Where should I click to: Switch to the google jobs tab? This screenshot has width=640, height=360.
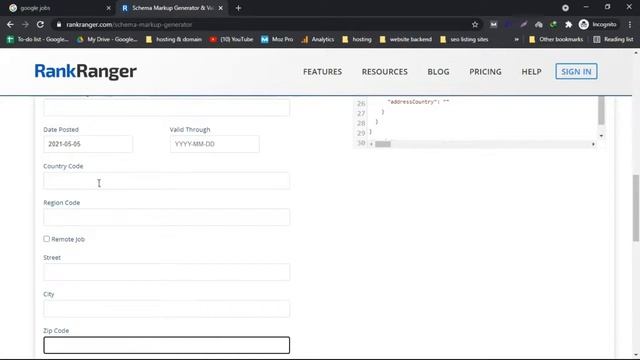59,8
